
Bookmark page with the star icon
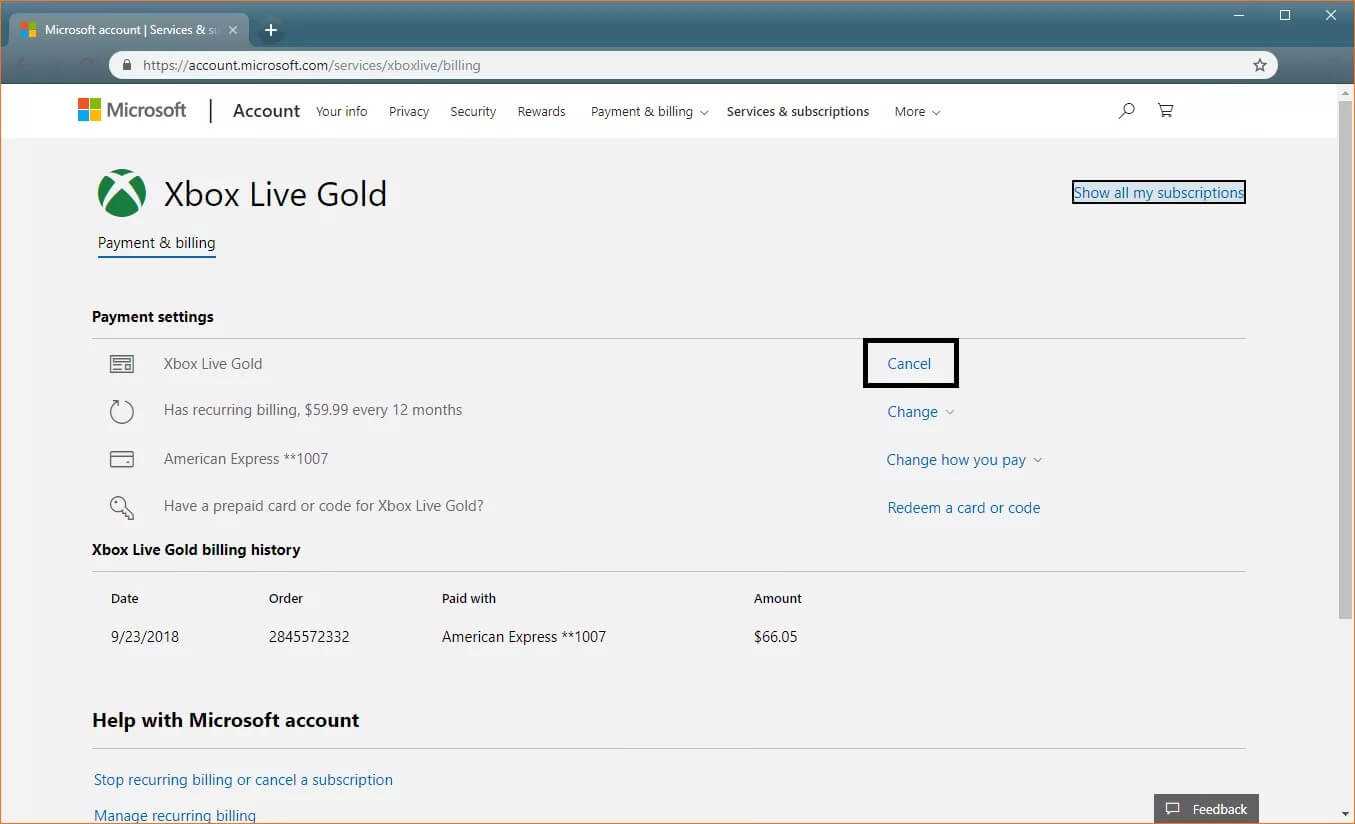1260,65
